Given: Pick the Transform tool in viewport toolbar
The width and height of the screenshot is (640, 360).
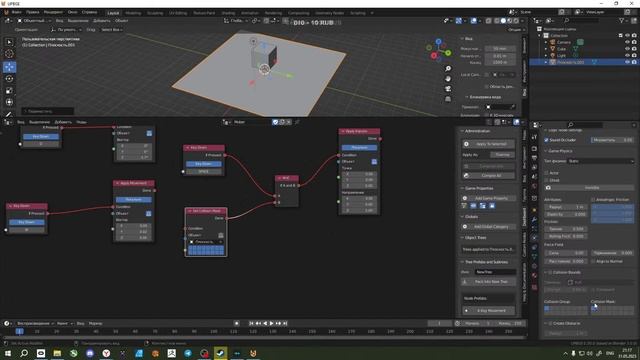Looking at the screenshot, I should pyautogui.click(x=9, y=102).
